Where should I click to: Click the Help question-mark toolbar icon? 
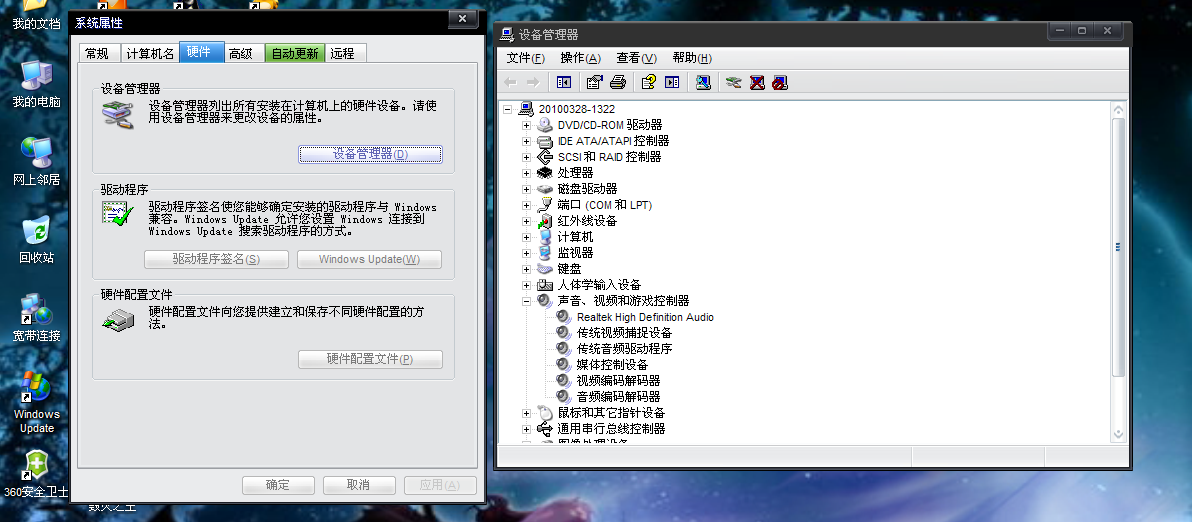tap(648, 82)
